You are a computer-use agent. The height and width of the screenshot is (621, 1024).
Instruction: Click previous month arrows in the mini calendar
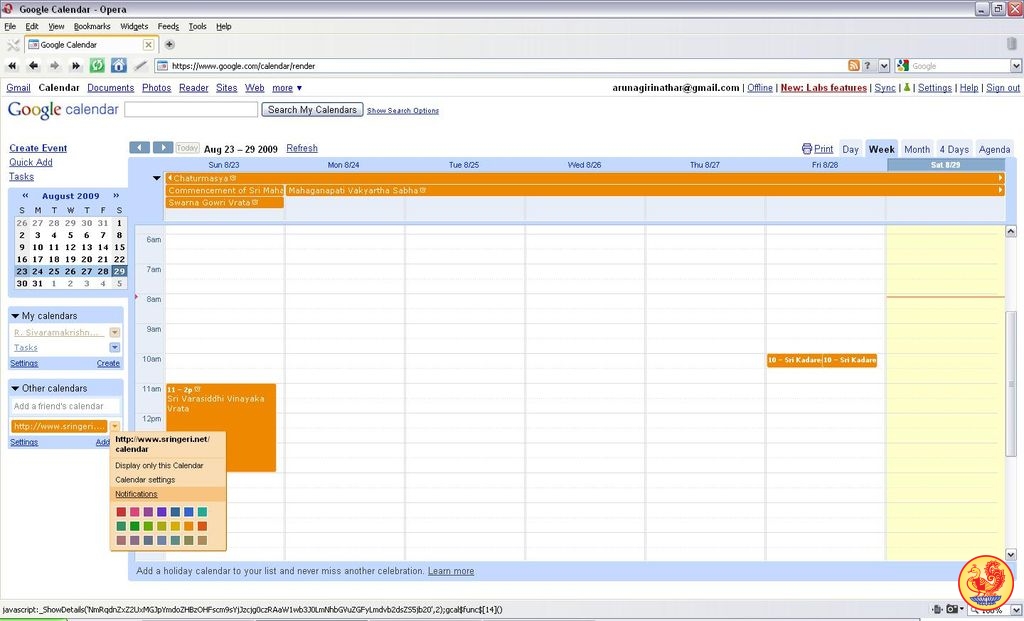25,195
